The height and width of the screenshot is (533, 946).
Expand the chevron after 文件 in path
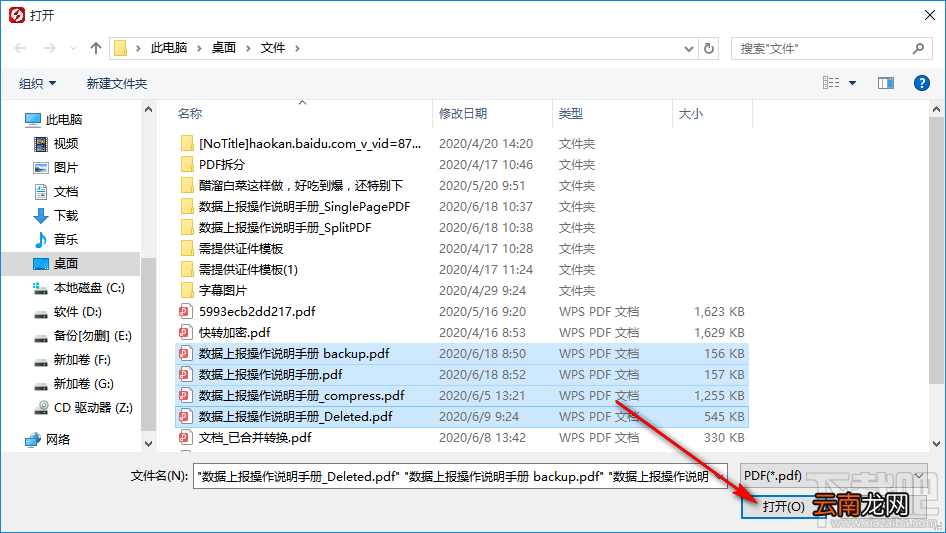pyautogui.click(x=297, y=48)
